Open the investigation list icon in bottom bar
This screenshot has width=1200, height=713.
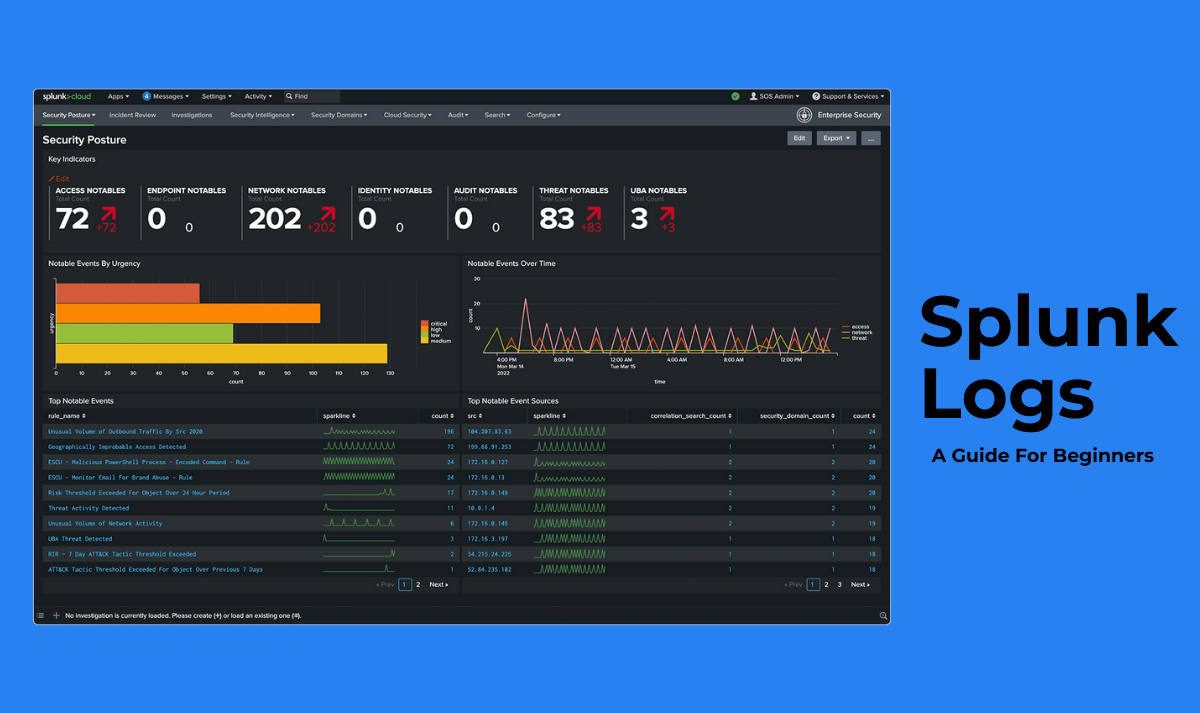40,615
